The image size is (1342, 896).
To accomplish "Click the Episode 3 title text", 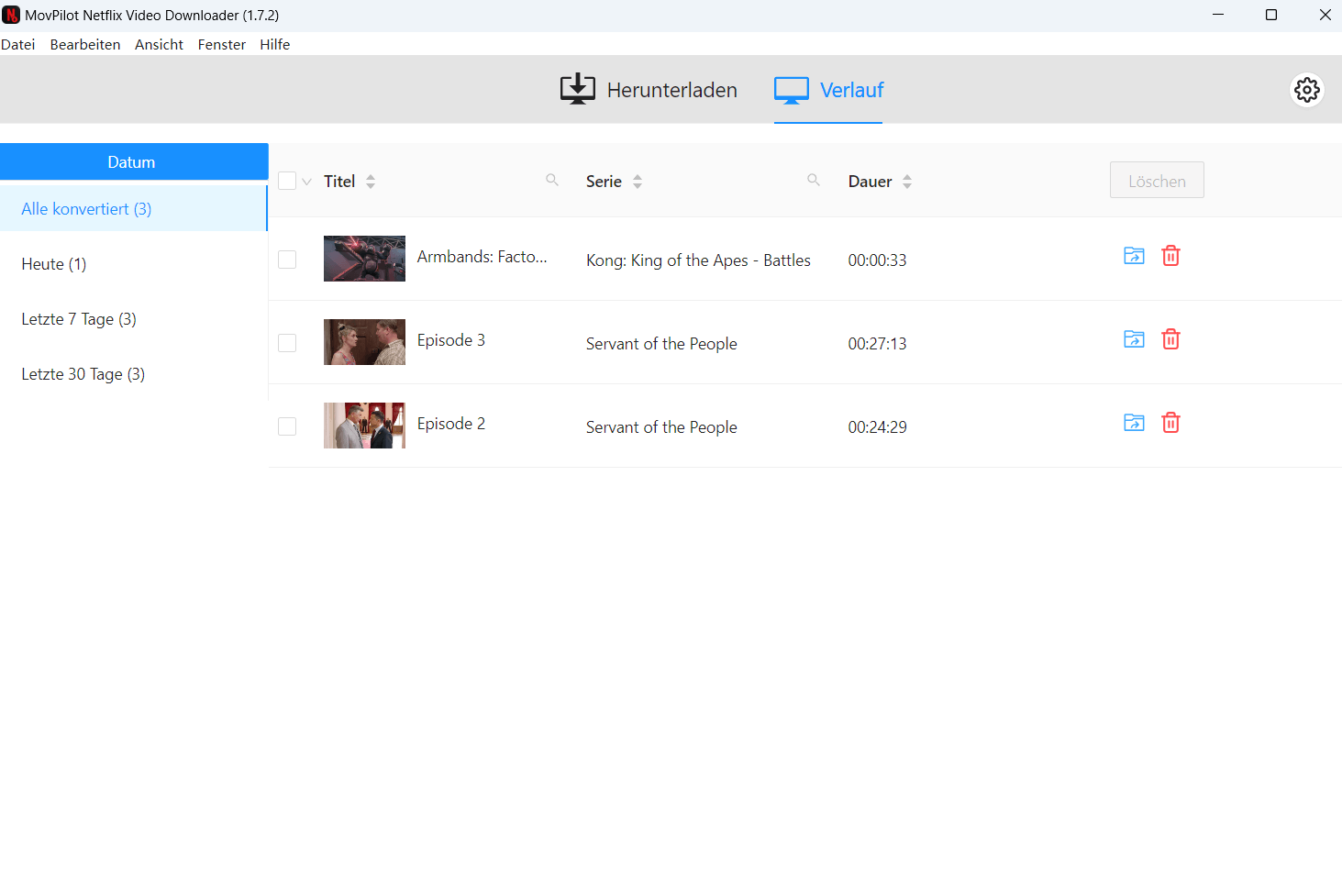I will (451, 340).
